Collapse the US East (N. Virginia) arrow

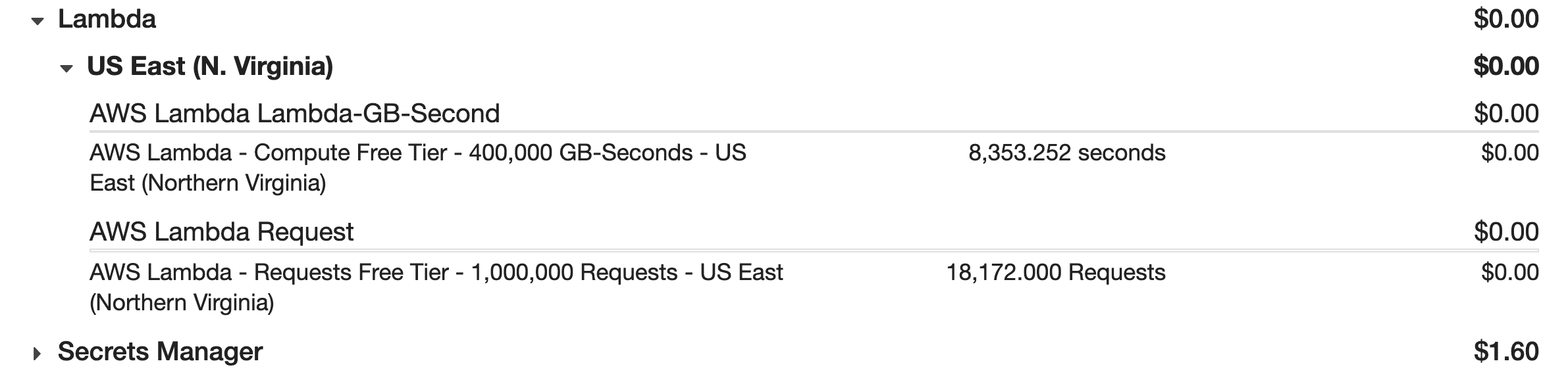(66, 68)
